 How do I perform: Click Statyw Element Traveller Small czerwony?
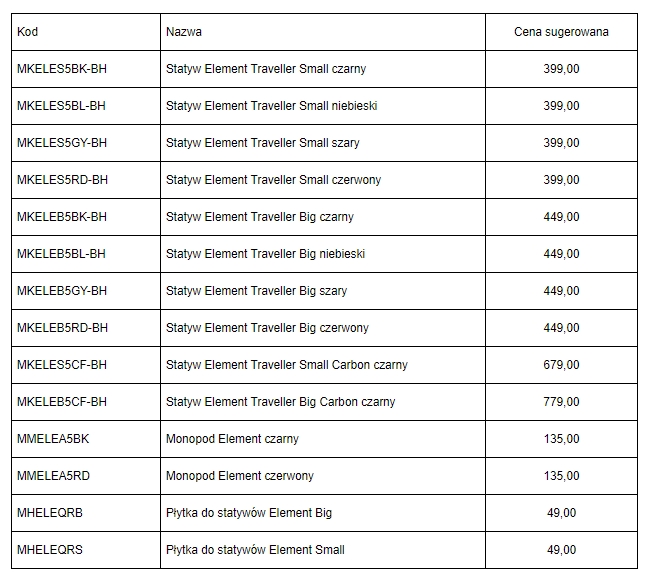[x=274, y=180]
